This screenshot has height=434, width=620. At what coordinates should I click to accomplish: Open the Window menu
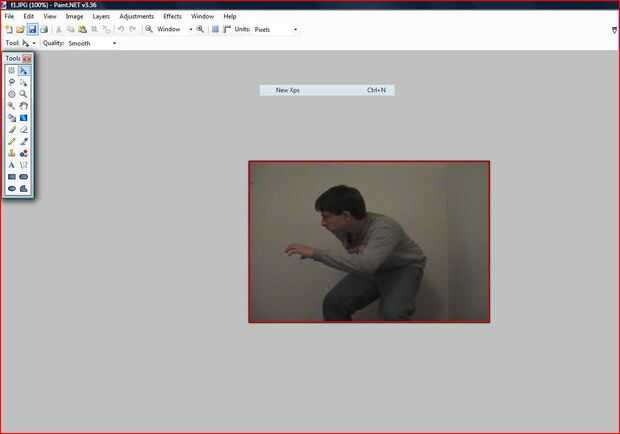pyautogui.click(x=202, y=16)
